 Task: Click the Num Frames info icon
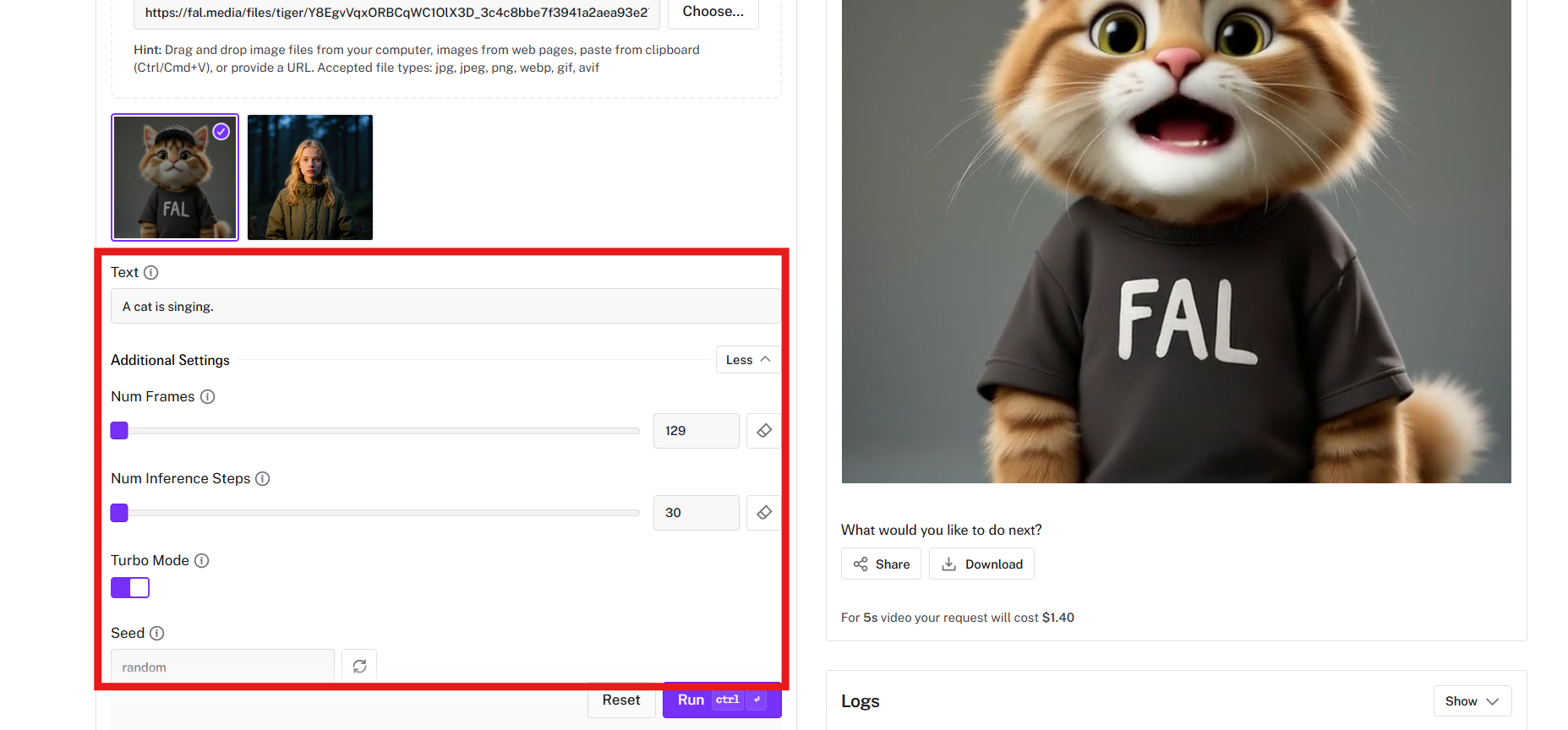pos(207,396)
